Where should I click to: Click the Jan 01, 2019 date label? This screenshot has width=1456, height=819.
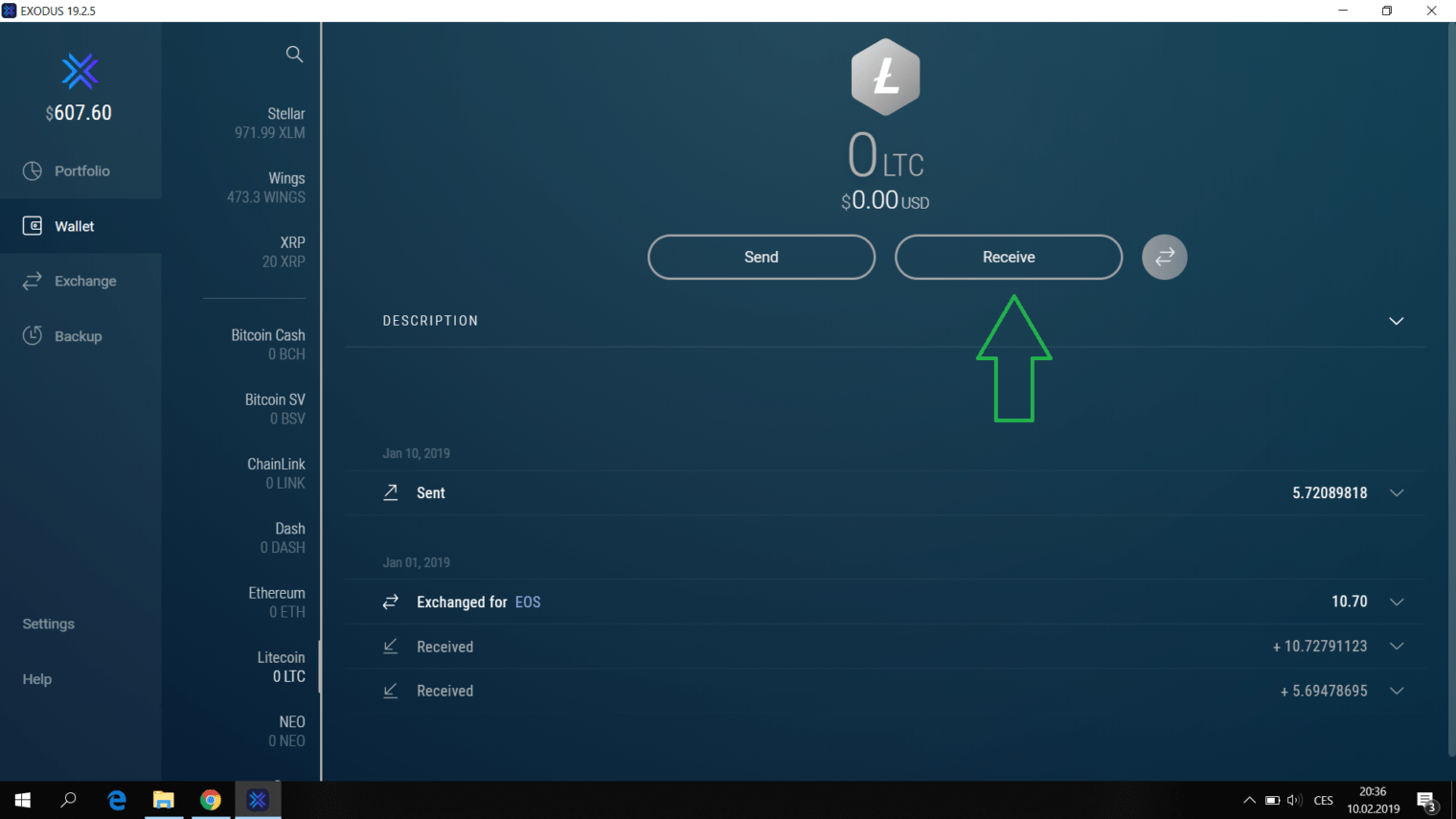pos(416,562)
